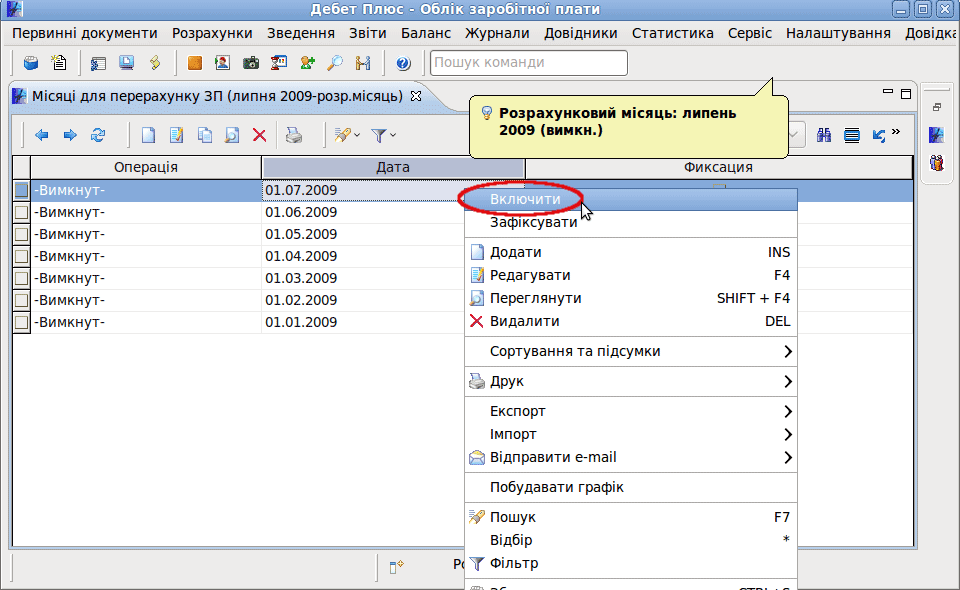Click the copy record icon in panel toolbar

(204, 135)
